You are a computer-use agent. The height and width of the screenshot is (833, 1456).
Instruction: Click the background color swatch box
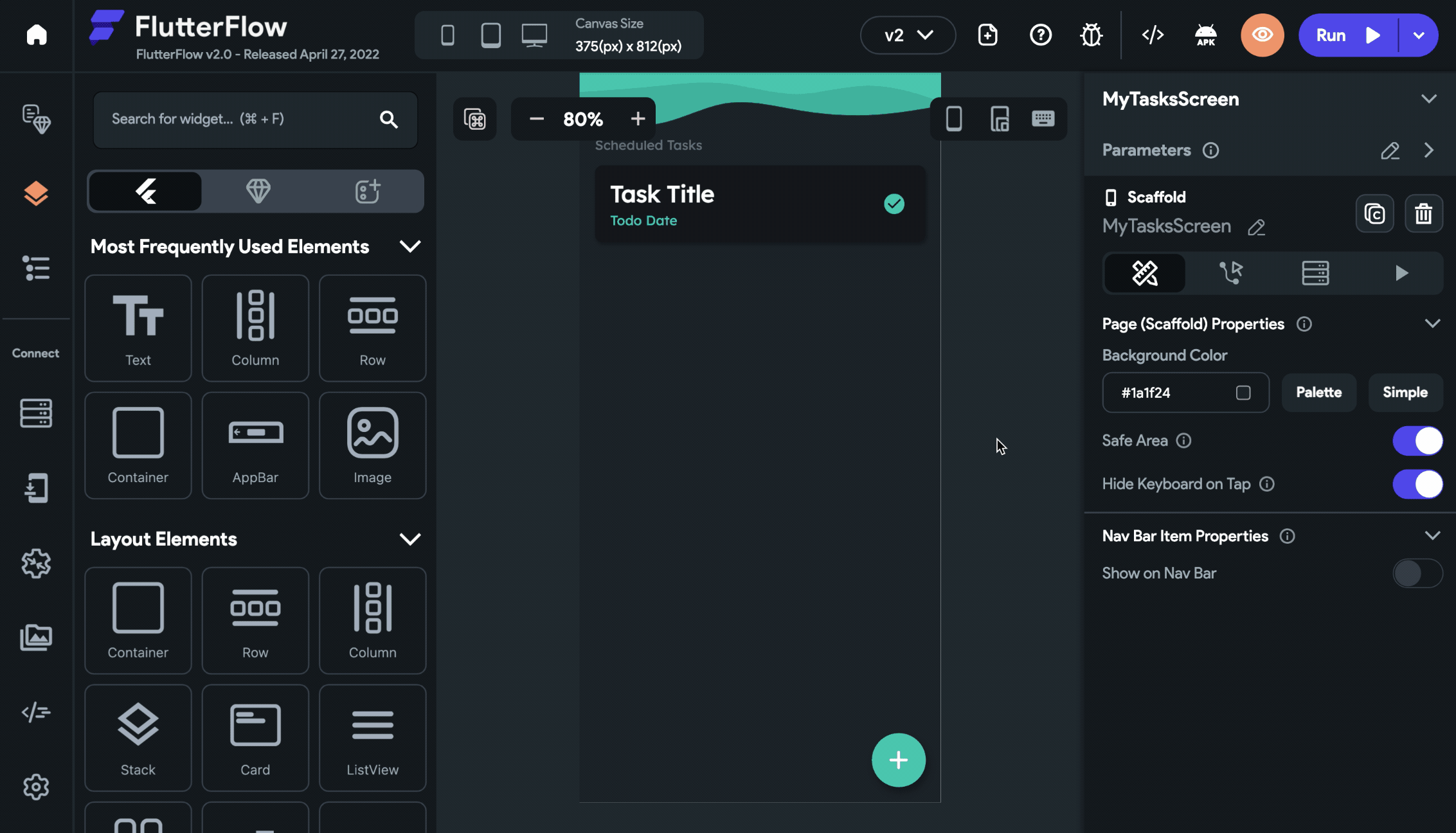pos(1243,393)
